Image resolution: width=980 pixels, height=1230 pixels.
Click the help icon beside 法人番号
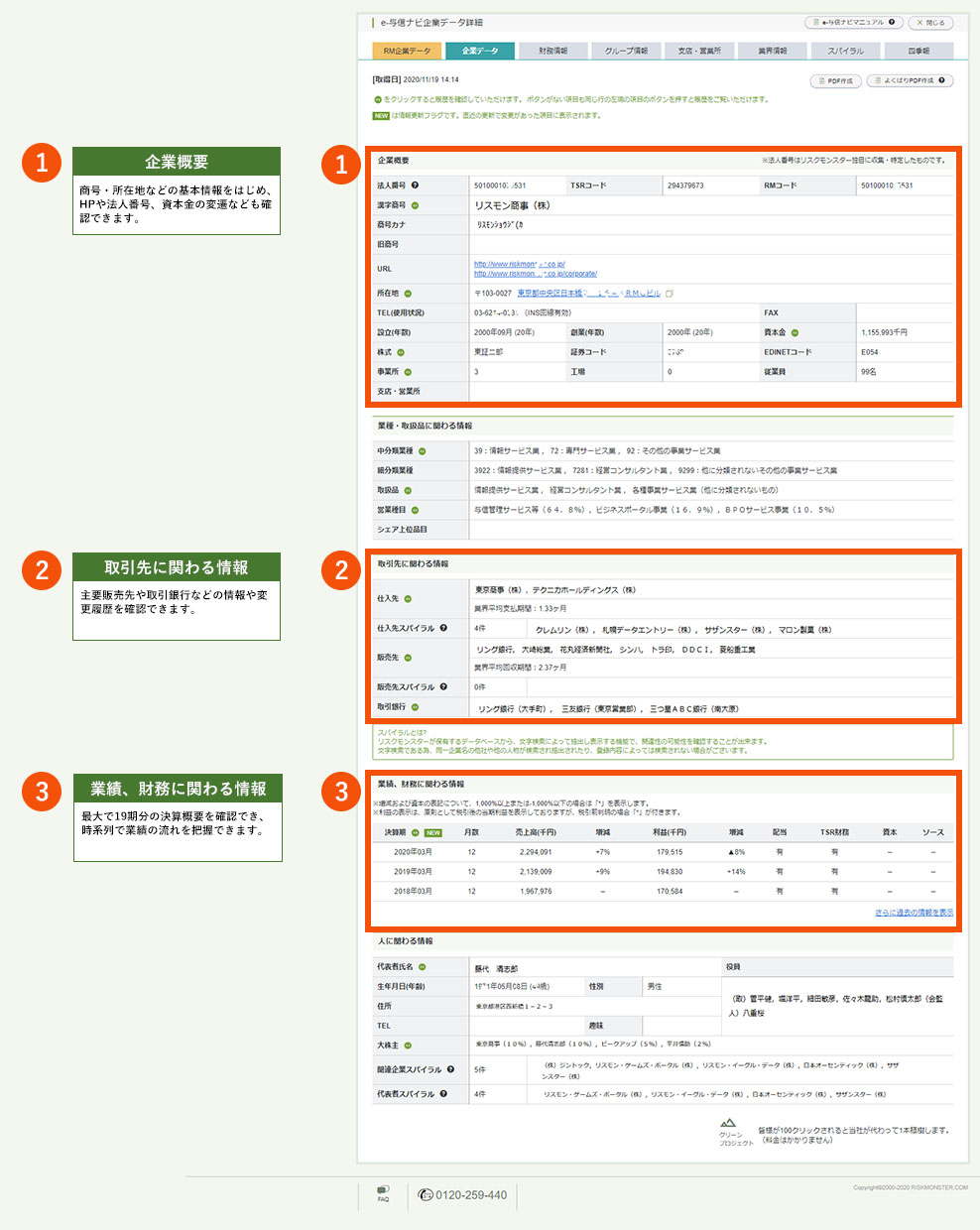[x=415, y=185]
